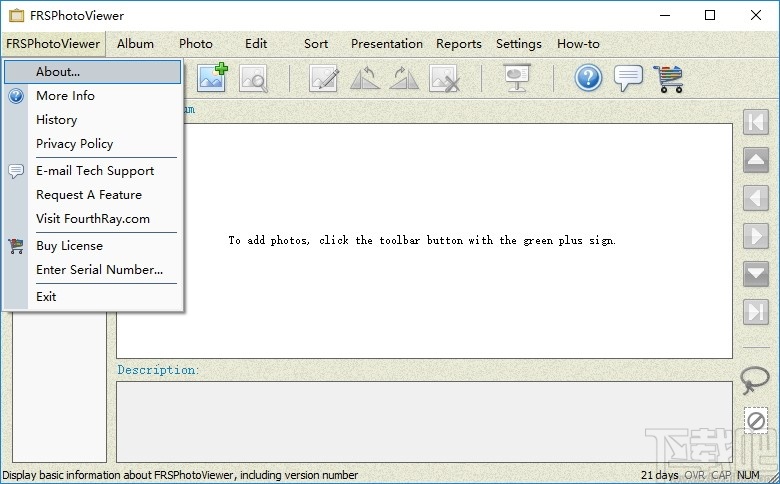The height and width of the screenshot is (484, 780).
Task: Minimize the FRSPhotoViewer window
Action: click(665, 15)
